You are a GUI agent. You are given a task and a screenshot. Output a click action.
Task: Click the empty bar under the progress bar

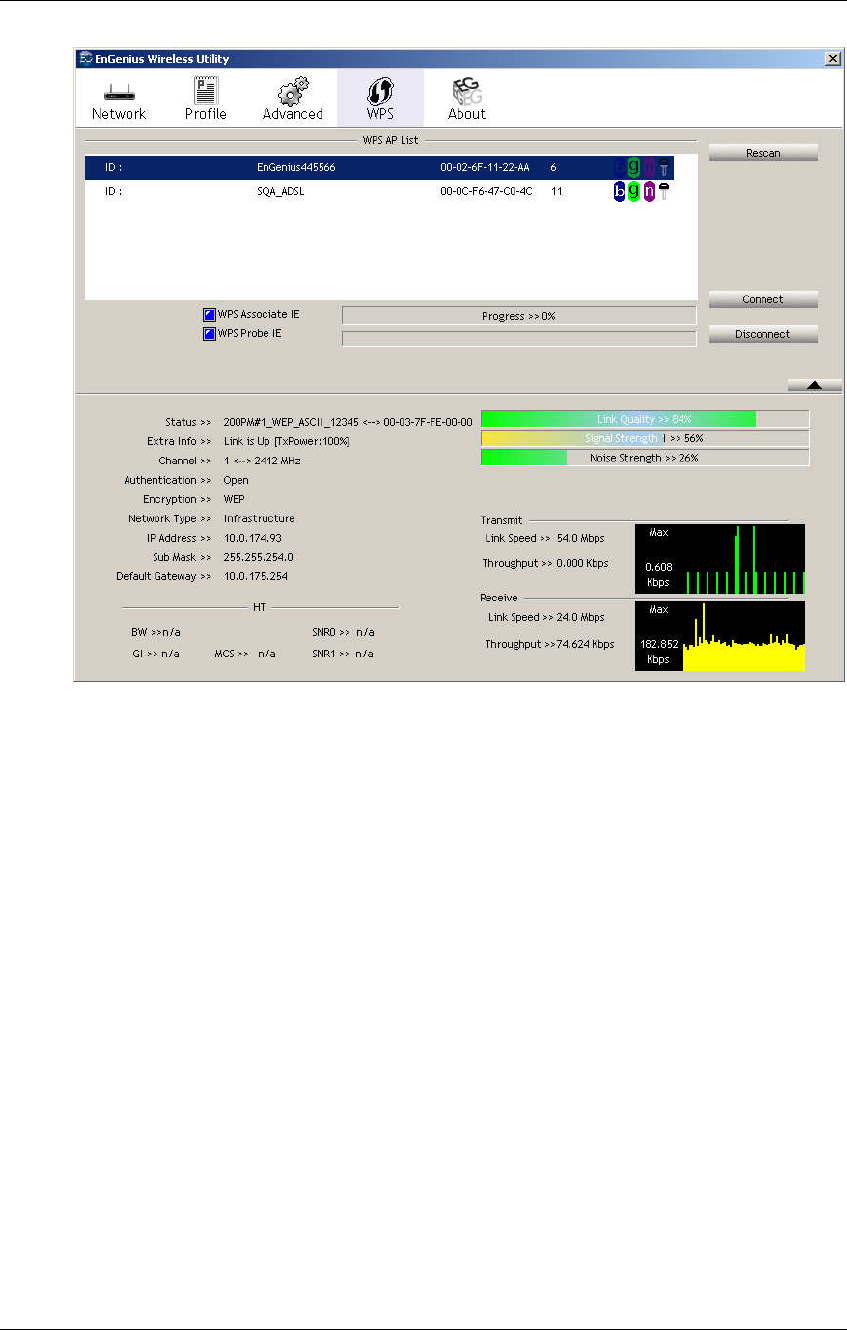click(x=519, y=338)
